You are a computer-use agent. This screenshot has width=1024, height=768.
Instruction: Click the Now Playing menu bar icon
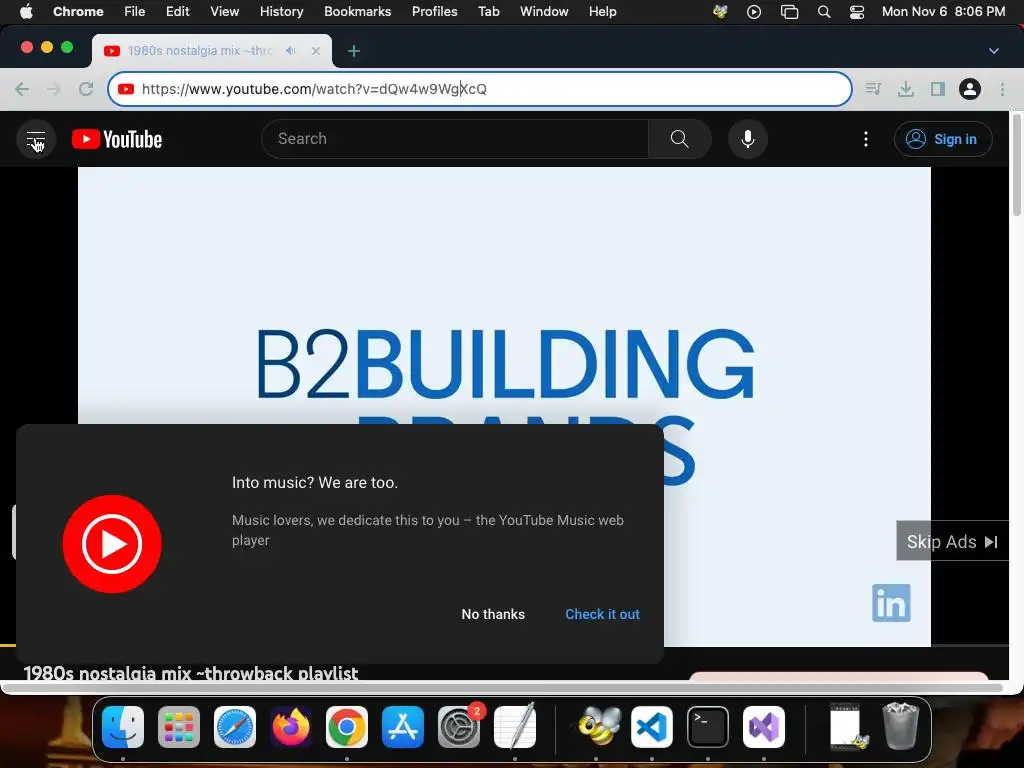pos(754,12)
